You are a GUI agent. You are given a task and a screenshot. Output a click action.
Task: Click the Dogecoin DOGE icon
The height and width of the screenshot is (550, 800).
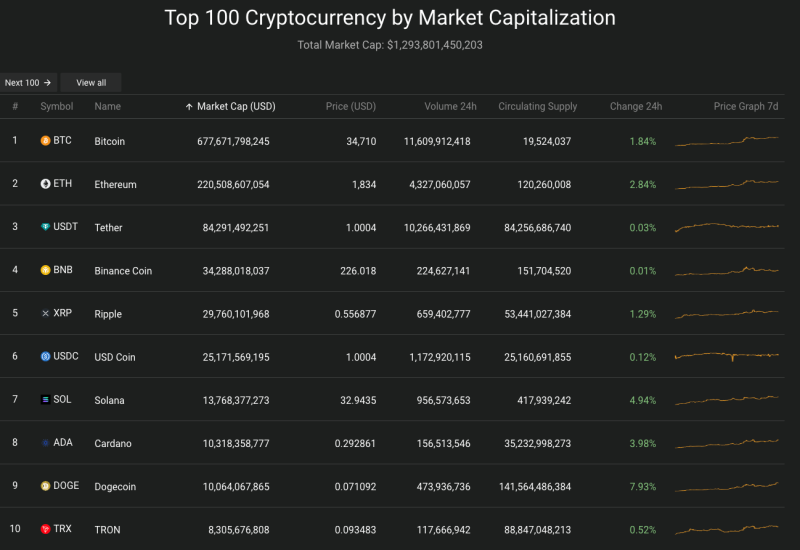45,486
